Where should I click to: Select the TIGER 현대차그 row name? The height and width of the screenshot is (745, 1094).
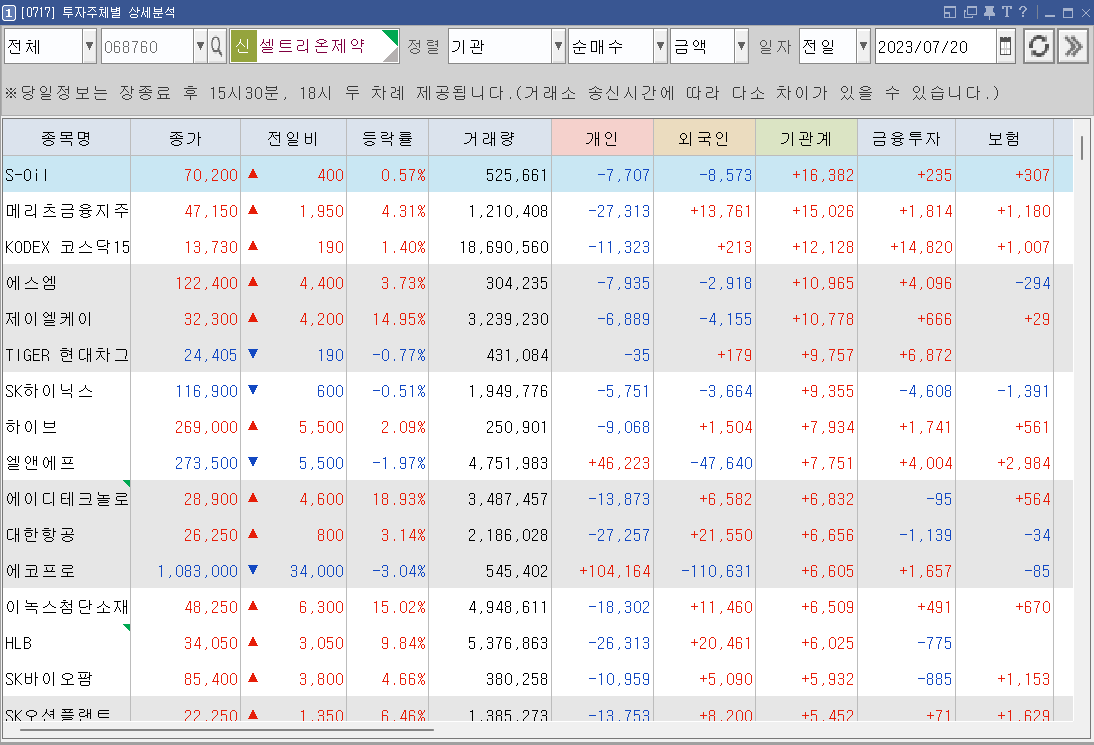[x=67, y=355]
